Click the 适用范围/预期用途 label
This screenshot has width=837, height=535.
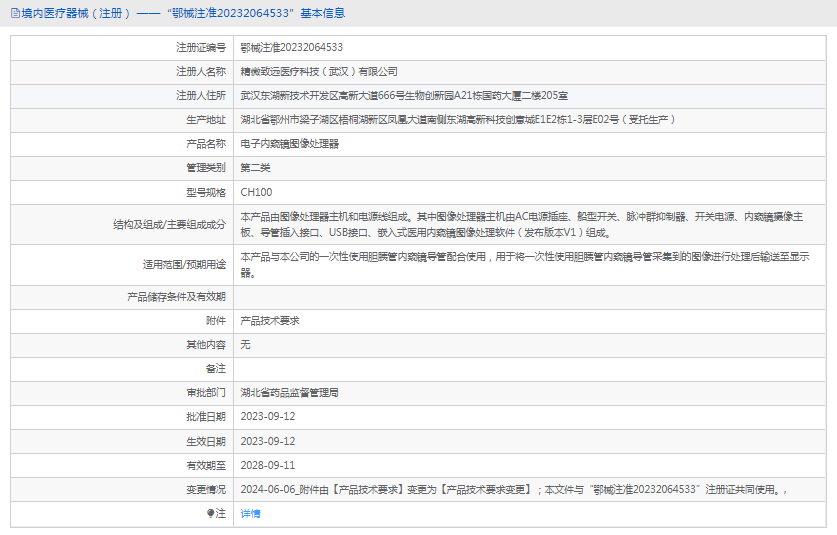pyautogui.click(x=184, y=265)
